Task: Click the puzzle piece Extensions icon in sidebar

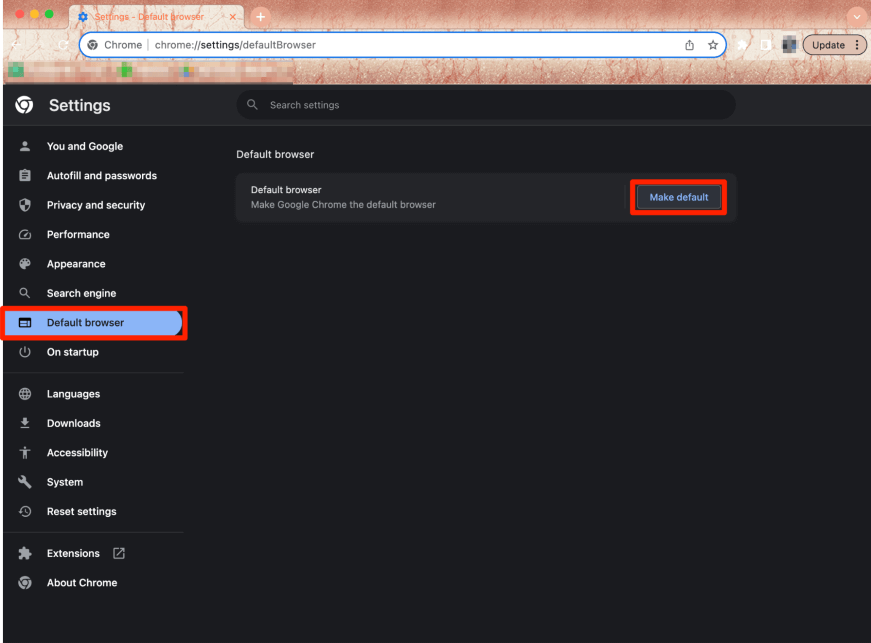Action: pyautogui.click(x=24, y=553)
